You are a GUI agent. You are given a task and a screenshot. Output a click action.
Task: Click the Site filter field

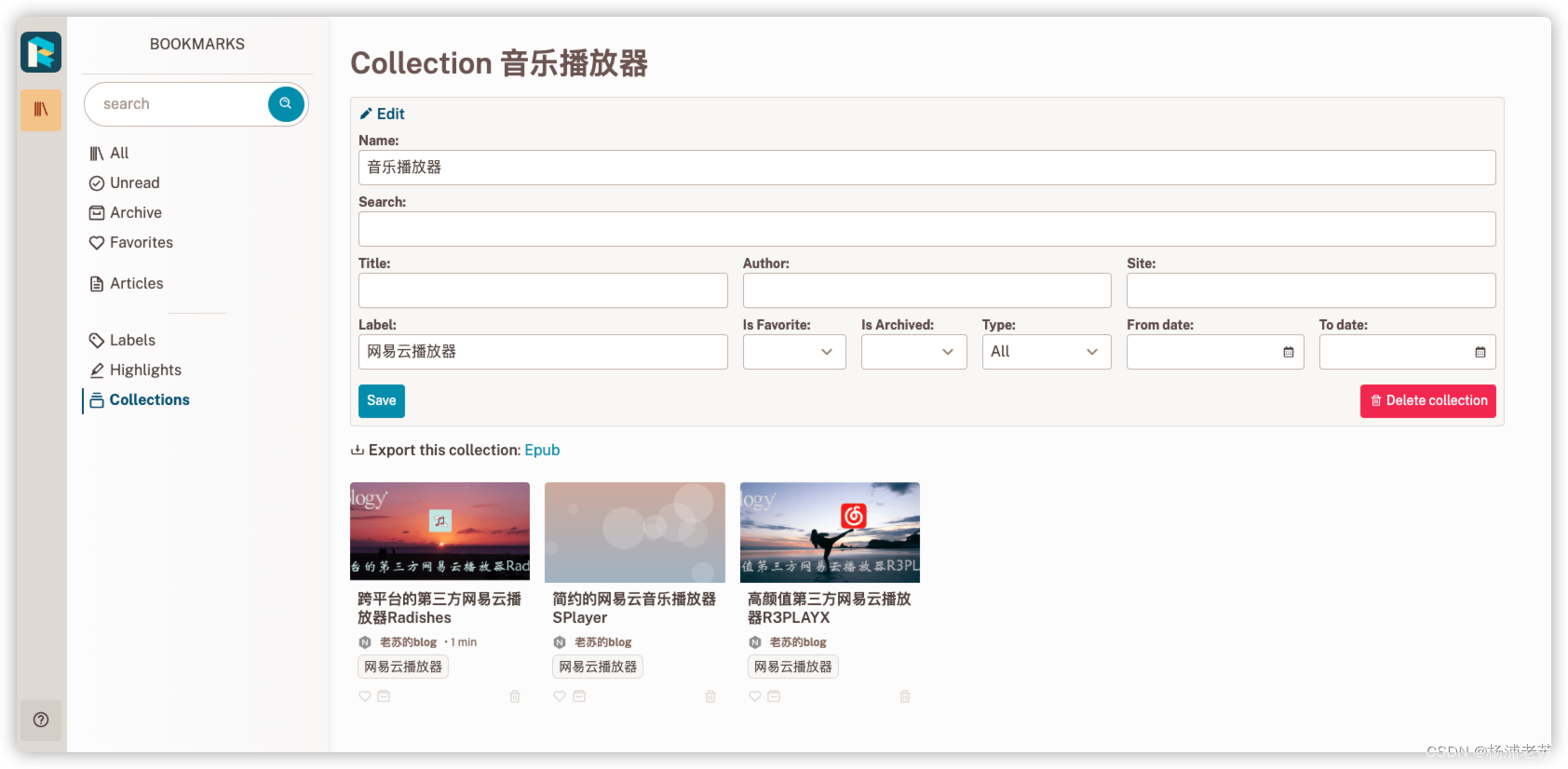tap(1311, 290)
